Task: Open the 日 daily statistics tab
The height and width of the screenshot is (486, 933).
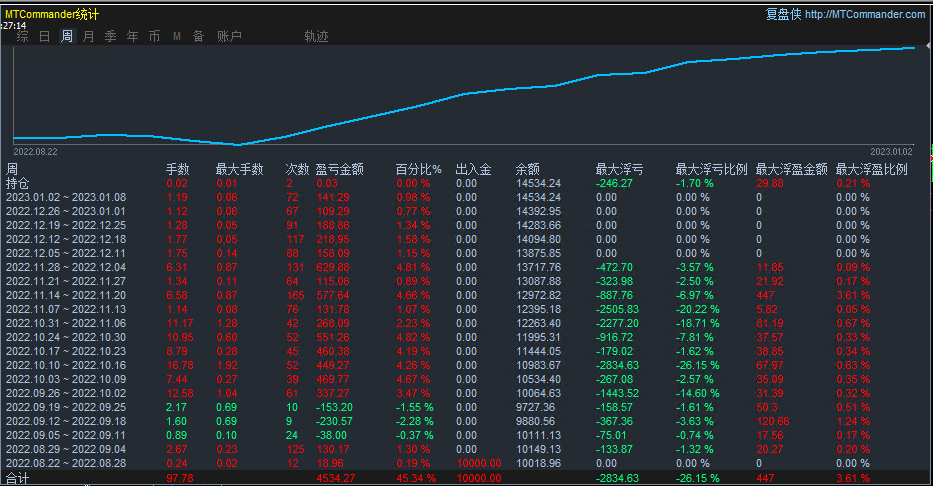Action: (x=45, y=36)
